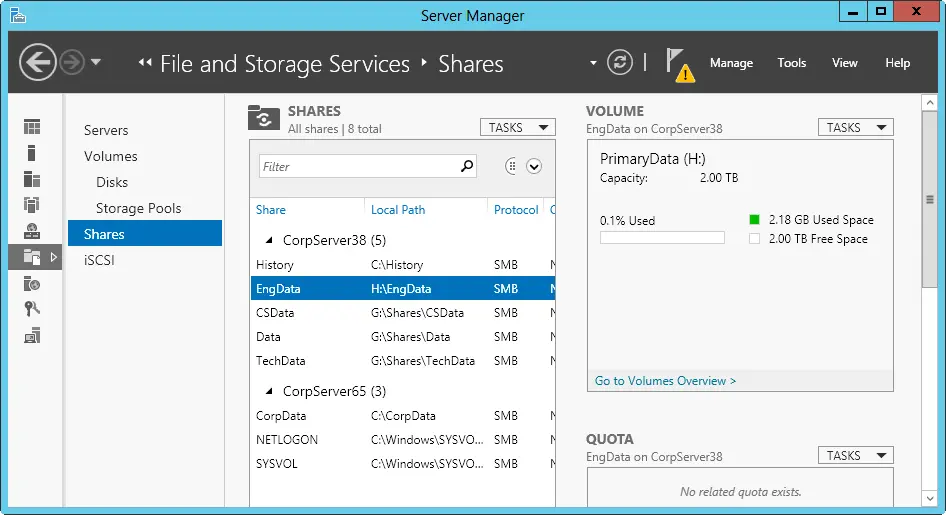Screen dimensions: 946x515
Task: Select the SYSVOL share row
Action: pos(403,464)
